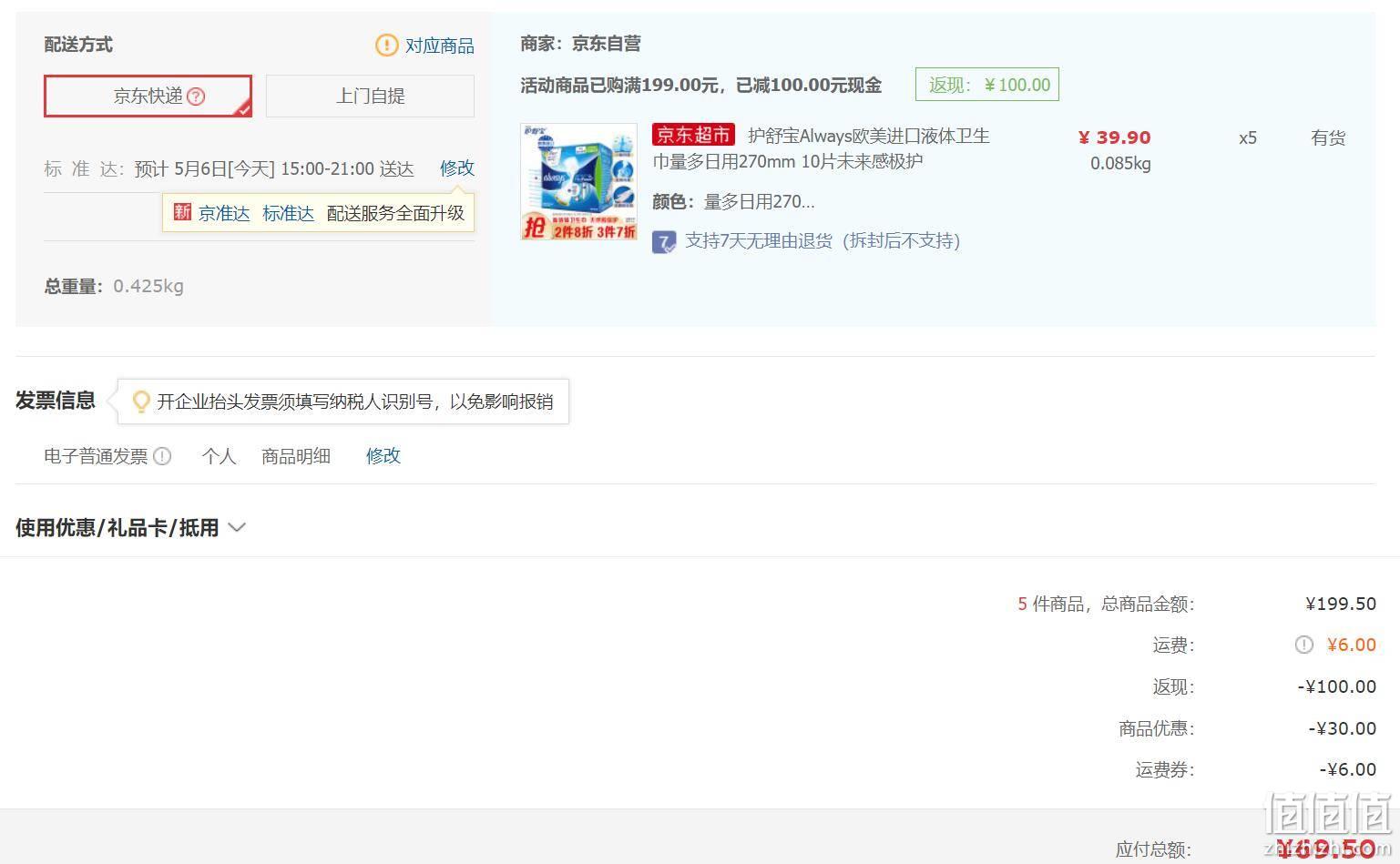Expand the 使用优惠/礼品卡/抵用 section
The width and height of the screenshot is (1400, 864).
(x=130, y=528)
